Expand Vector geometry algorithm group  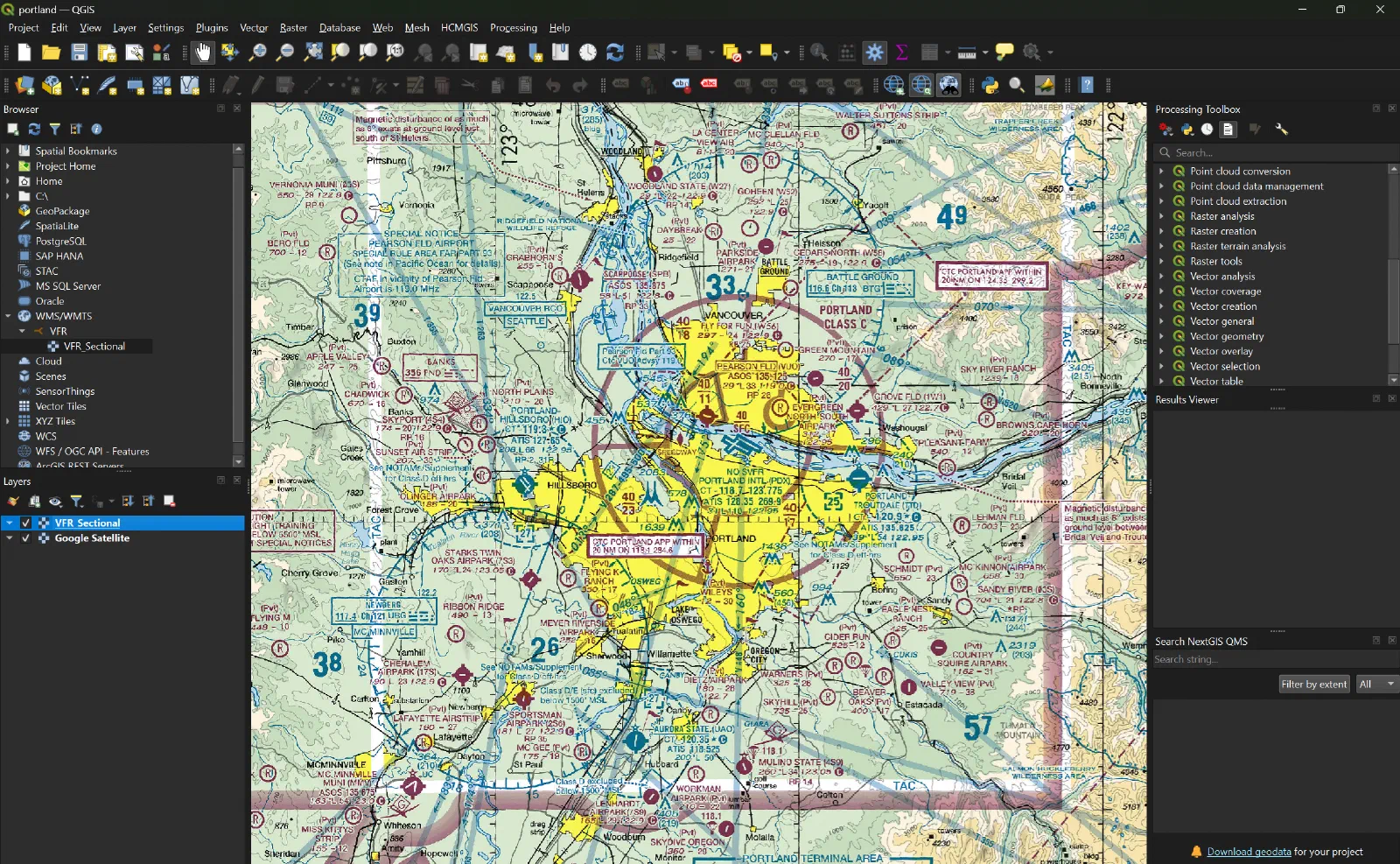coord(1161,336)
